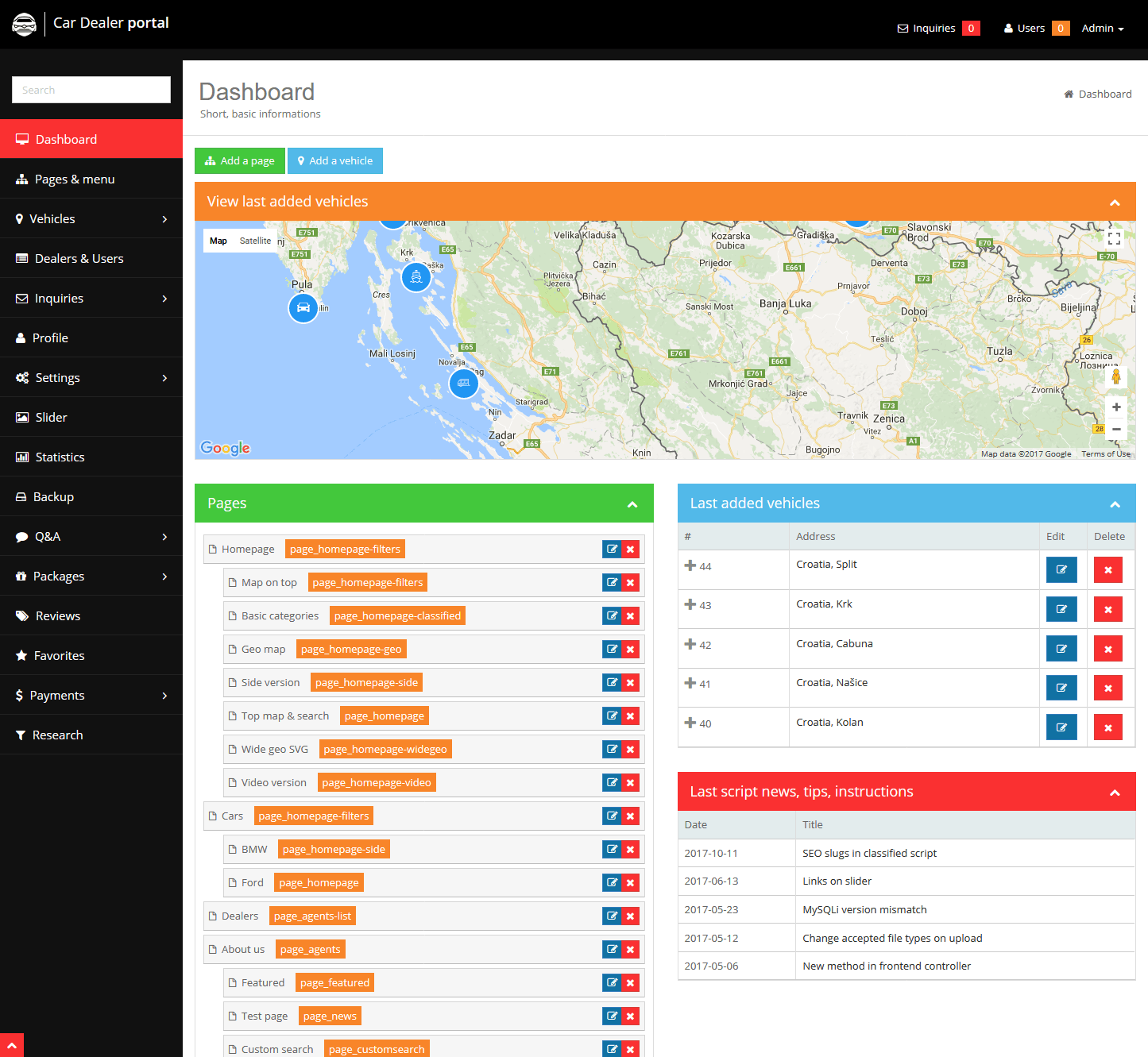Click inside the sidebar Search field
This screenshot has width=1148, height=1057.
pos(91,90)
